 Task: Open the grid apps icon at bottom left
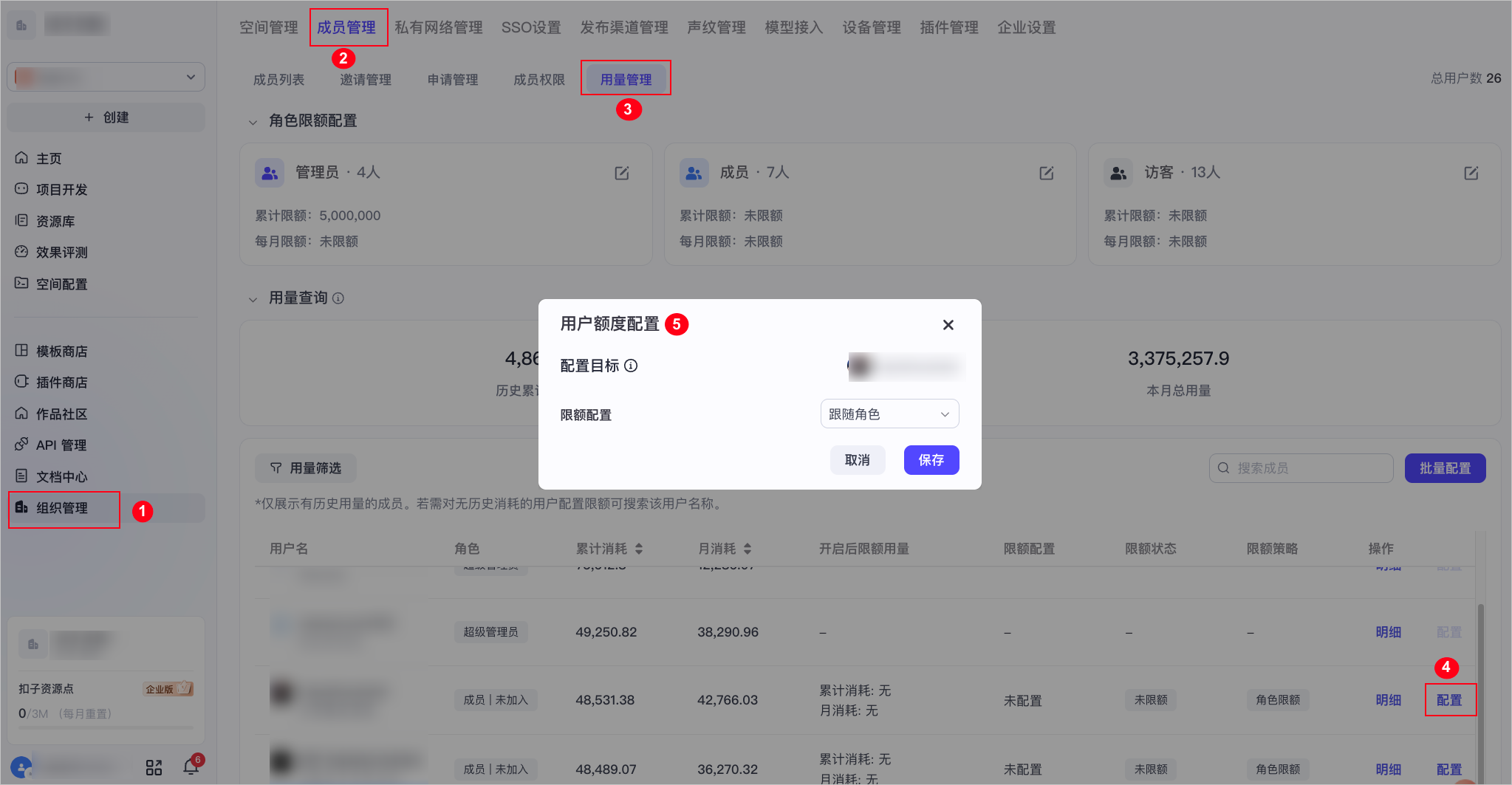pyautogui.click(x=154, y=768)
